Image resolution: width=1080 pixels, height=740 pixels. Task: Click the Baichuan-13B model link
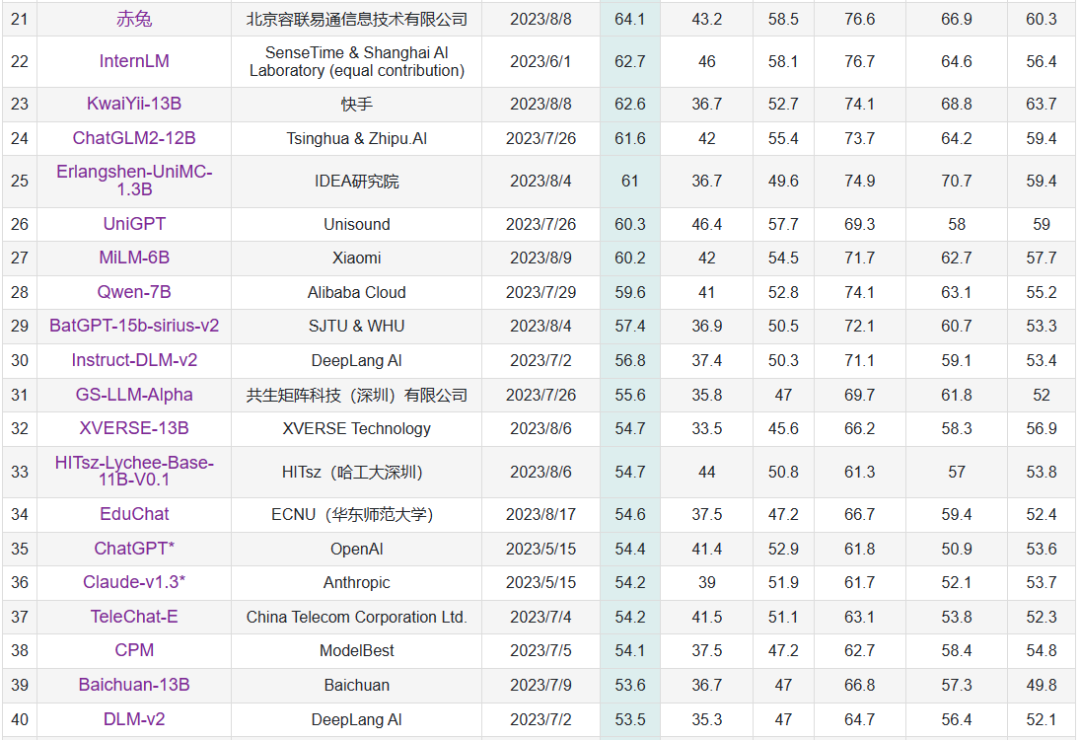click(134, 685)
